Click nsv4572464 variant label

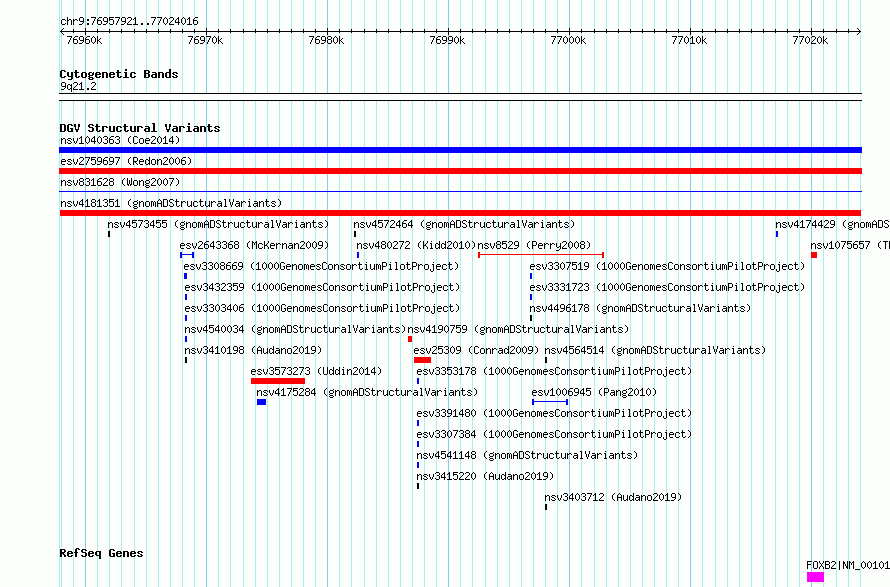[464, 224]
